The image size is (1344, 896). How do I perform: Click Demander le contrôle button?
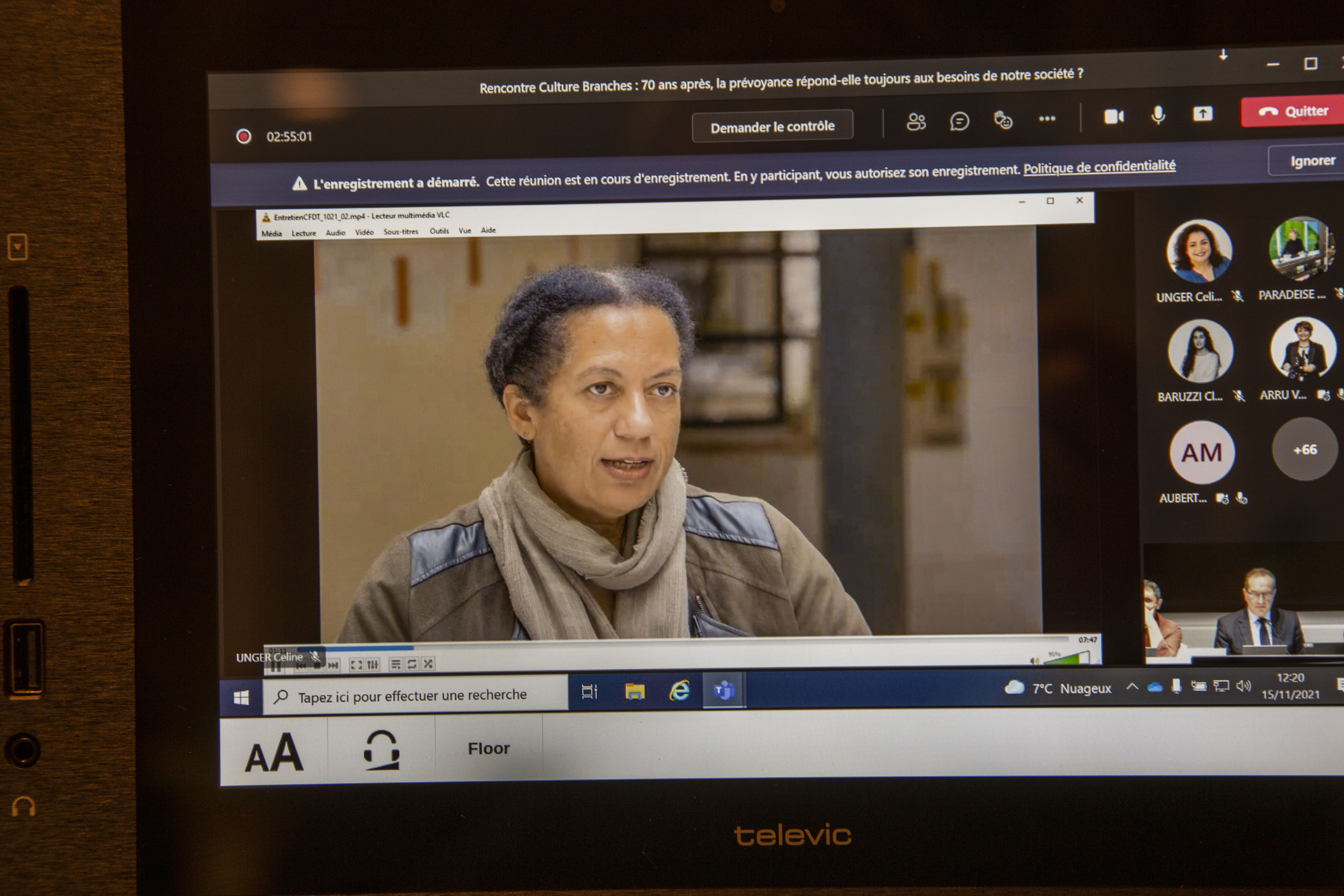[x=772, y=126]
